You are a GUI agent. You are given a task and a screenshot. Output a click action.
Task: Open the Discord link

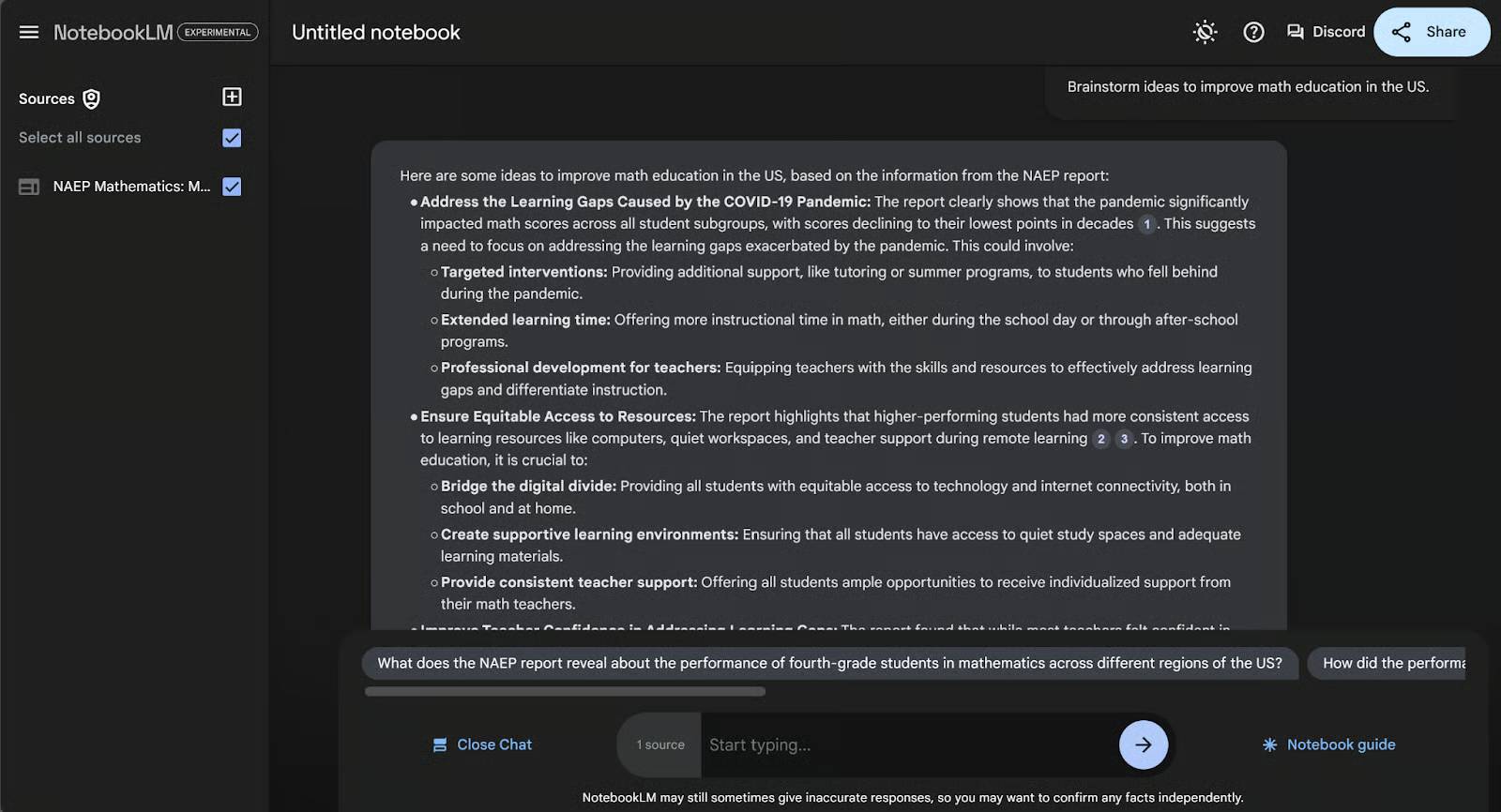pos(1326,32)
